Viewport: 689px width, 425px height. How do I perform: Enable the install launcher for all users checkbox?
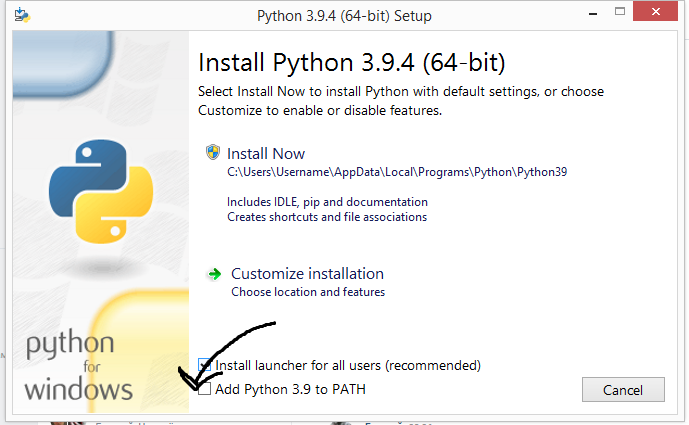(x=205, y=365)
